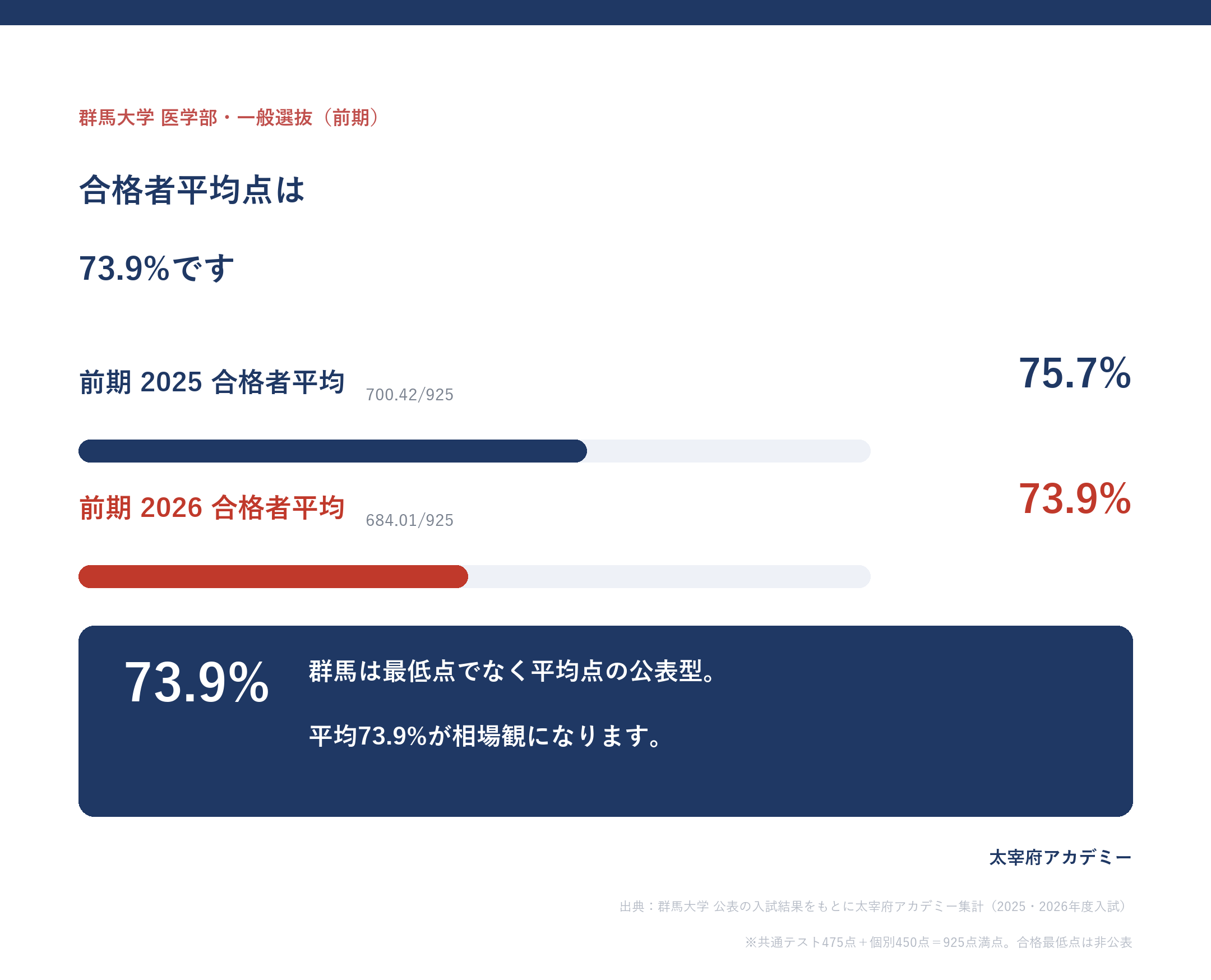Click the red filled progress bar
This screenshot has width=1211, height=980.
coord(273,577)
